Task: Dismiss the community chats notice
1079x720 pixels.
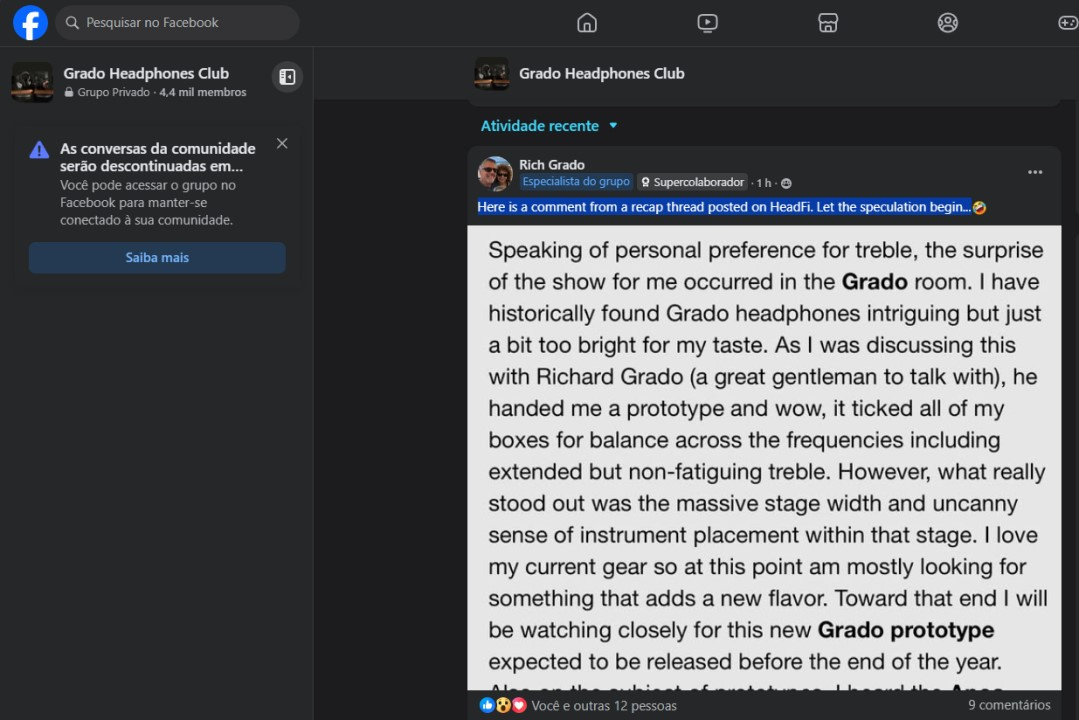Action: pos(282,144)
